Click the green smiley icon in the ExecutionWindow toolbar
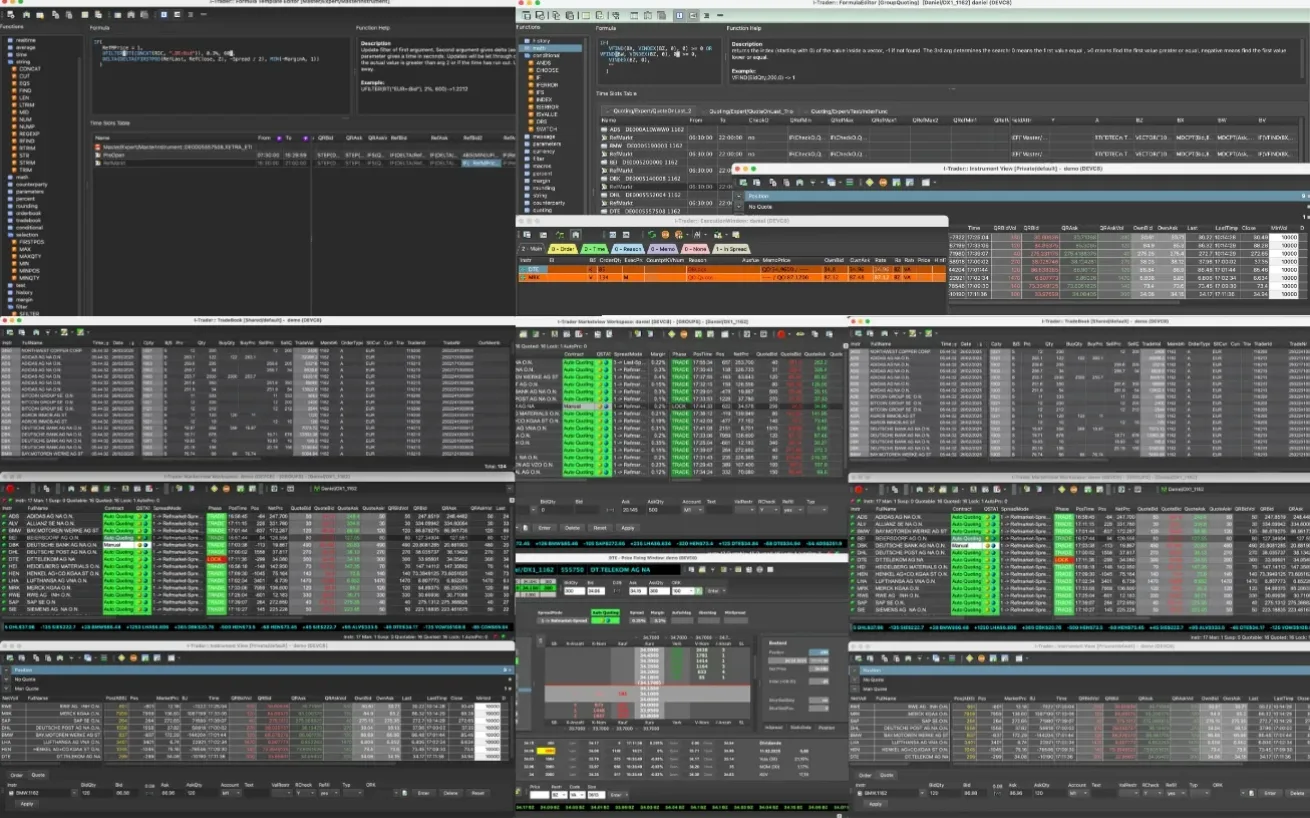 tap(678, 235)
